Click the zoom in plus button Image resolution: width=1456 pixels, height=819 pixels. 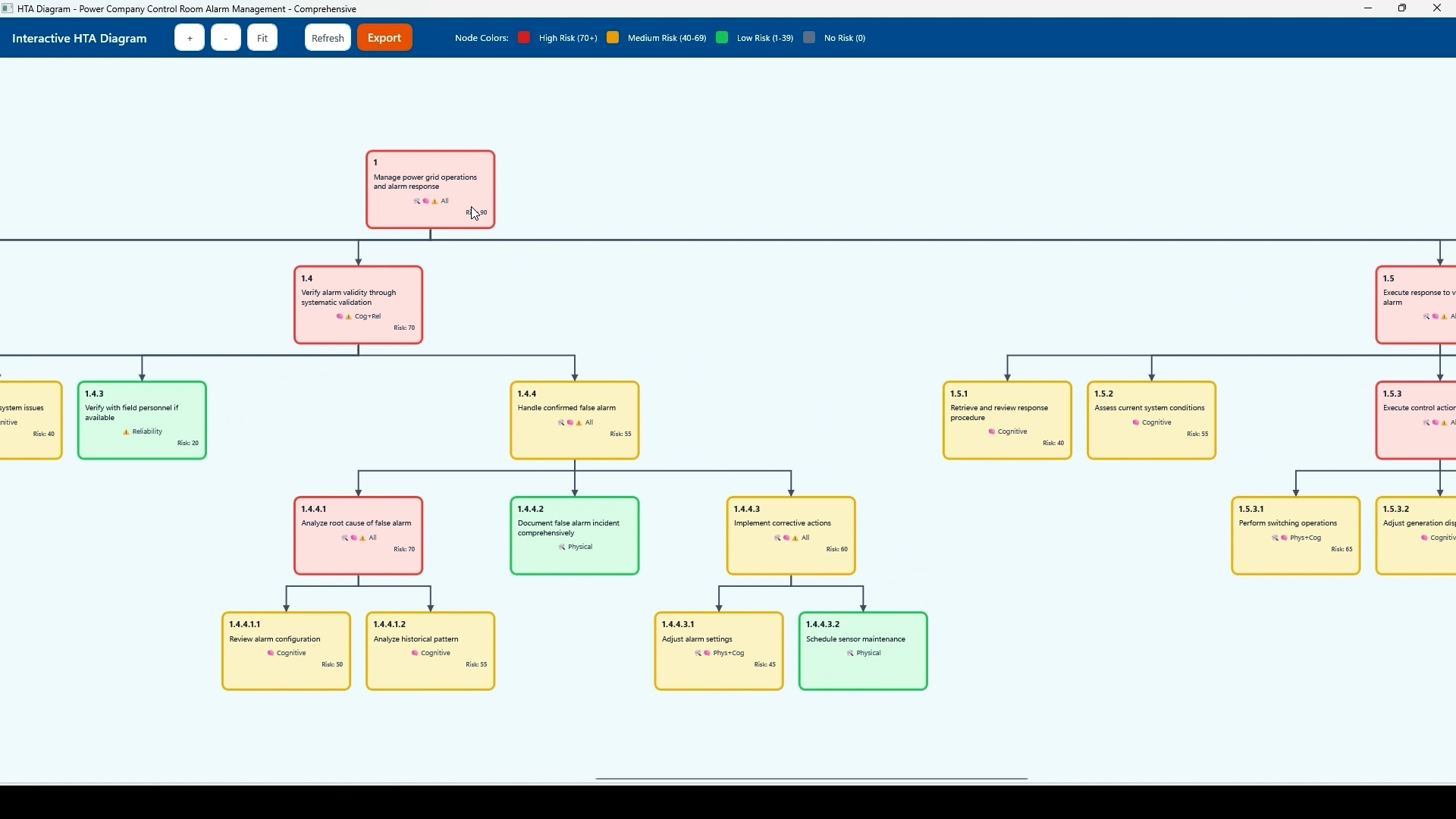[189, 38]
